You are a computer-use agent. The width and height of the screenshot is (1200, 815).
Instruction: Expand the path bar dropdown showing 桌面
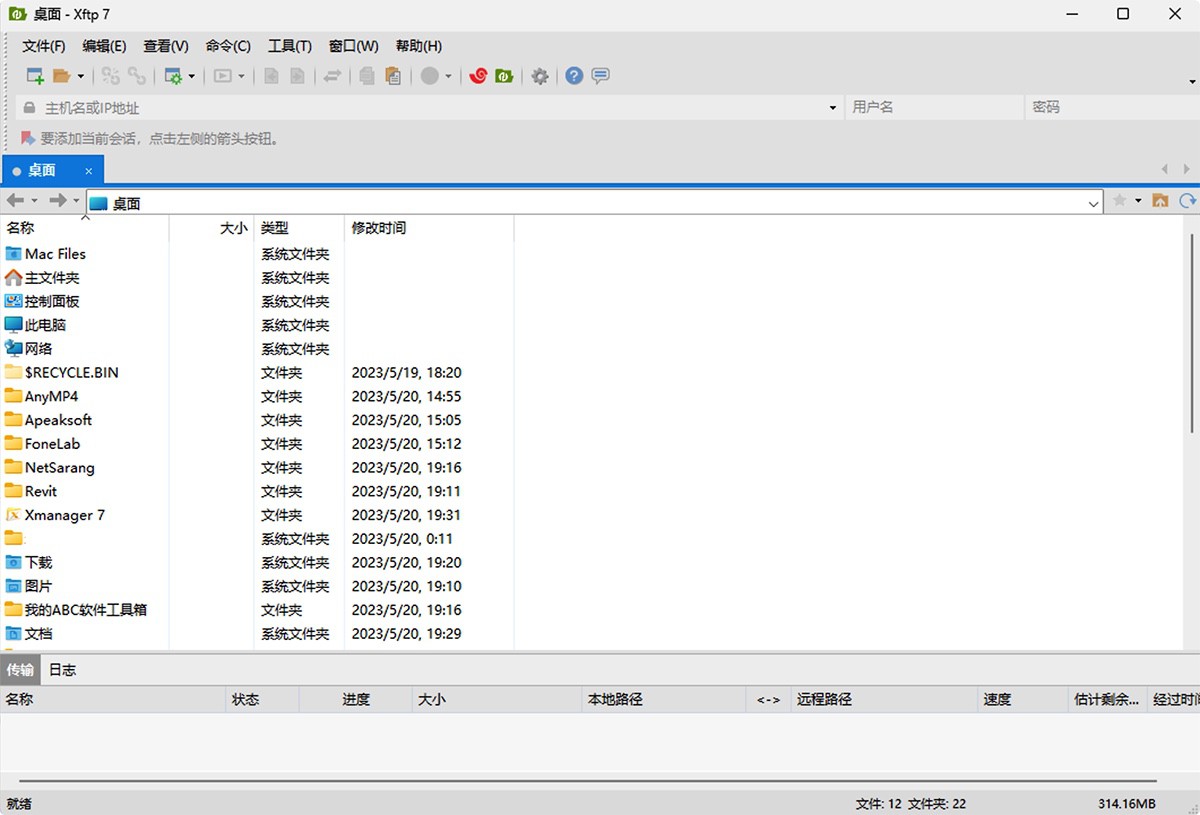click(1093, 203)
